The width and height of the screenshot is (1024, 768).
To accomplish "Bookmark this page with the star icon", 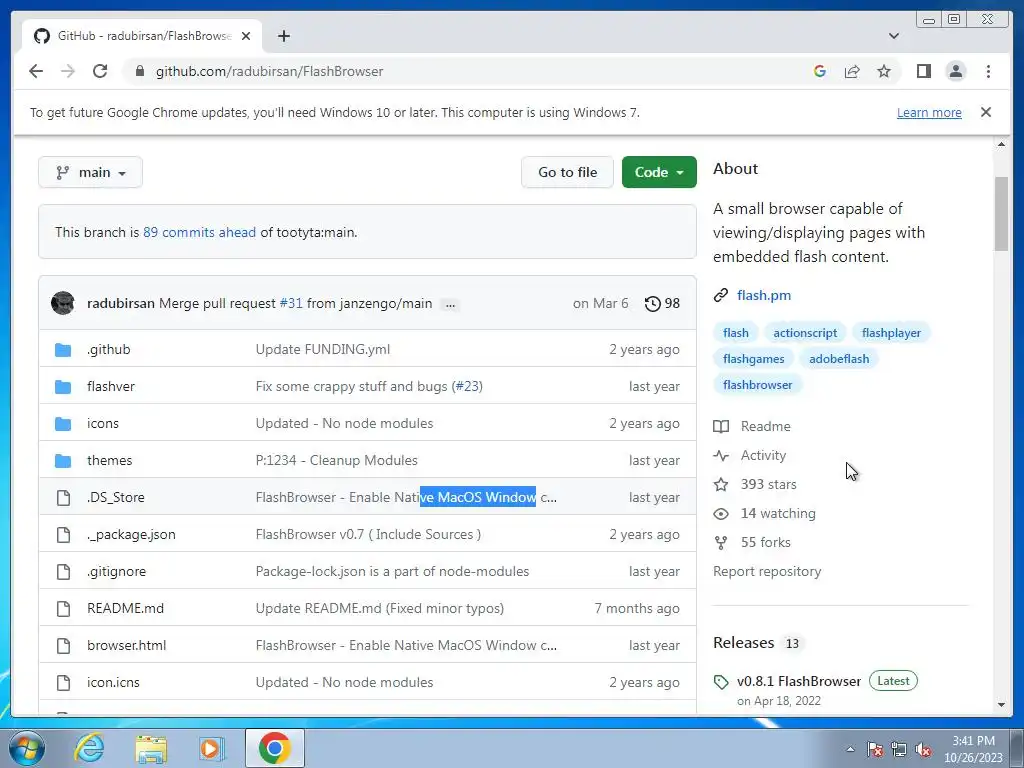I will tap(884, 71).
